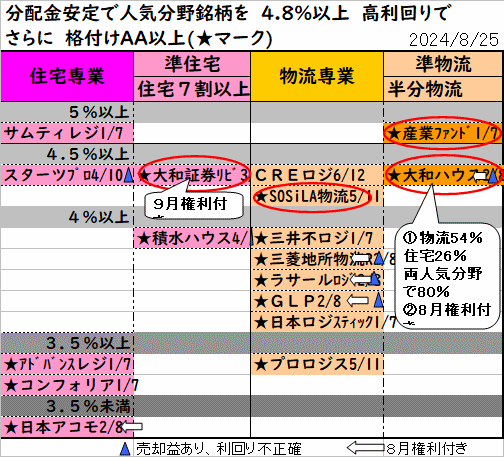The image size is (504, 457).
Task: Click the サムティレジ1/7 cell
Action: click(67, 133)
